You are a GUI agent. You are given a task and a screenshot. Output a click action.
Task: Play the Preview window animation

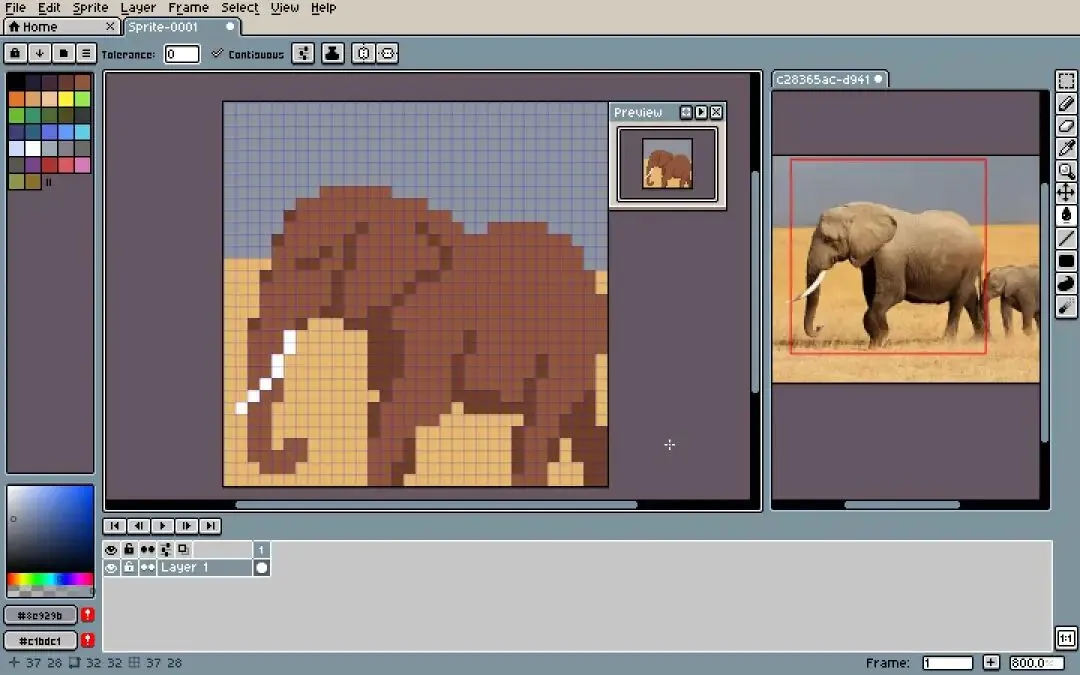pyautogui.click(x=701, y=112)
